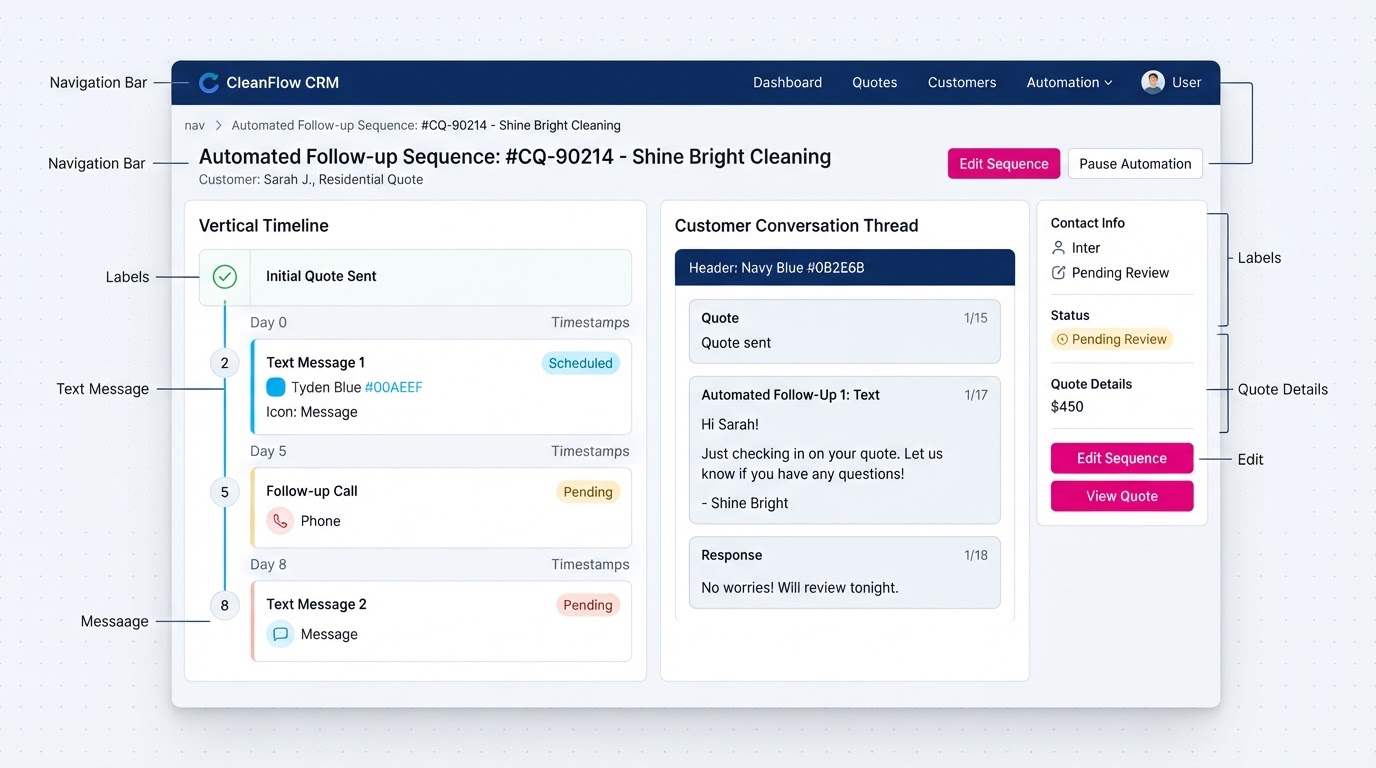Open the User avatar picture
This screenshot has height=768, width=1376.
(x=1153, y=82)
